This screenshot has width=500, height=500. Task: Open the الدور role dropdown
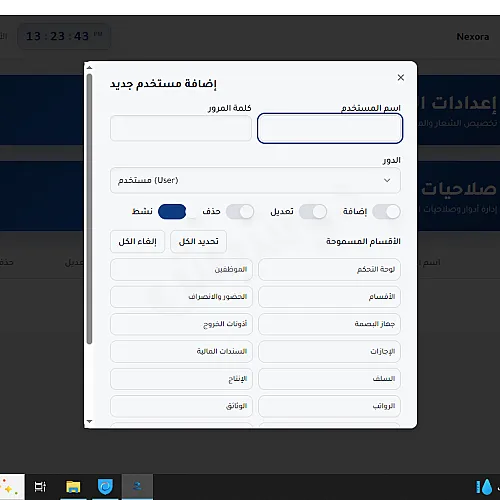255,180
